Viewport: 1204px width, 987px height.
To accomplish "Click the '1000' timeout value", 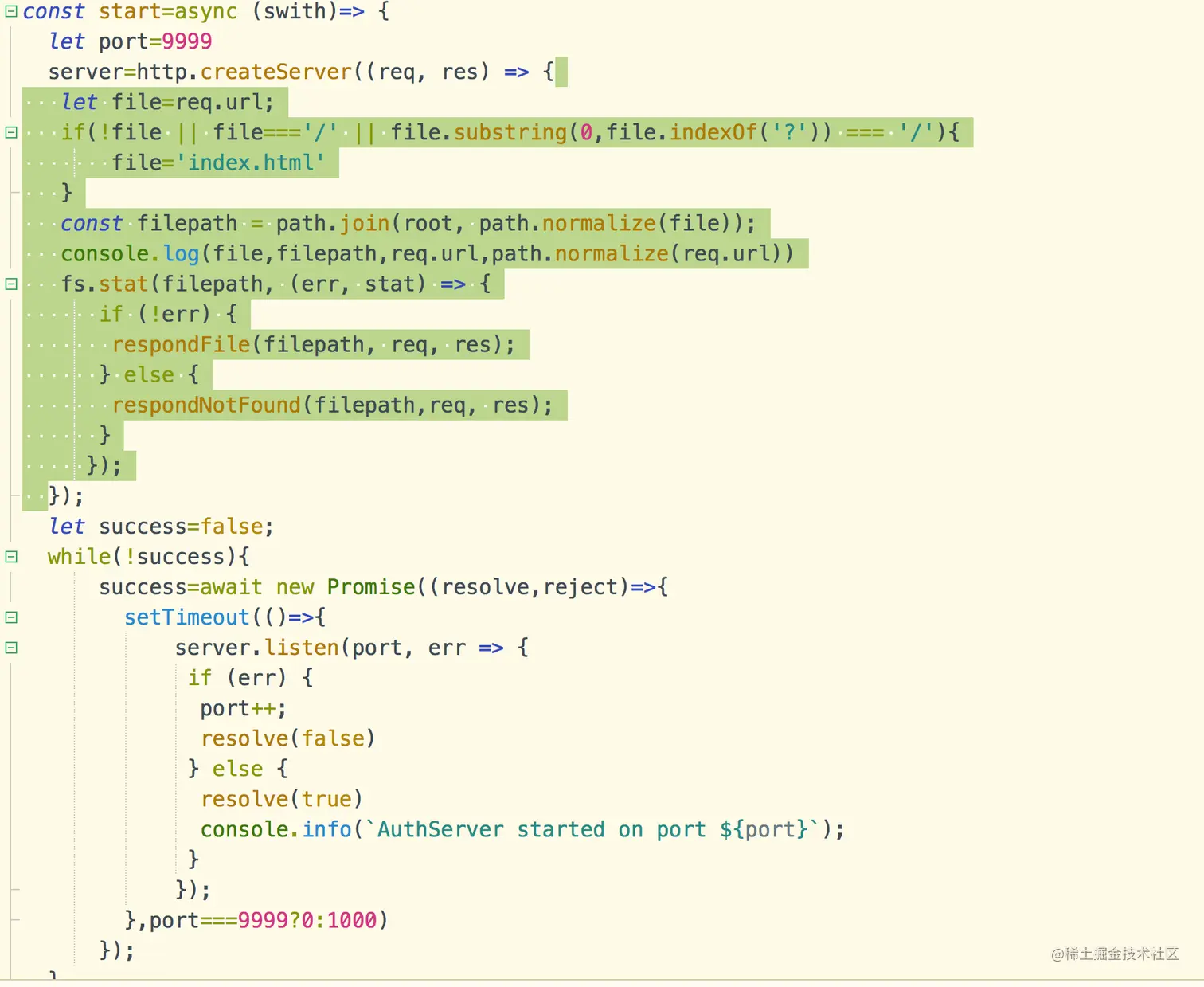I will 351,920.
